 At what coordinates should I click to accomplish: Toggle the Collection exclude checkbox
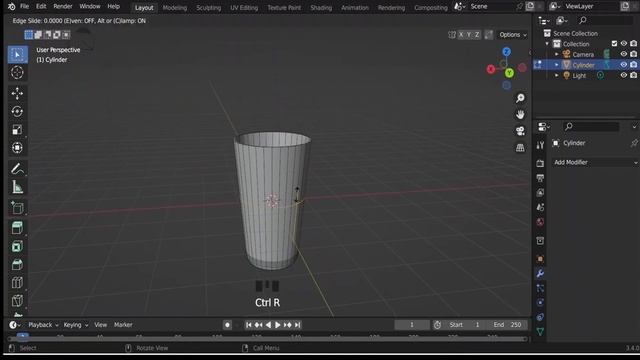coord(614,44)
